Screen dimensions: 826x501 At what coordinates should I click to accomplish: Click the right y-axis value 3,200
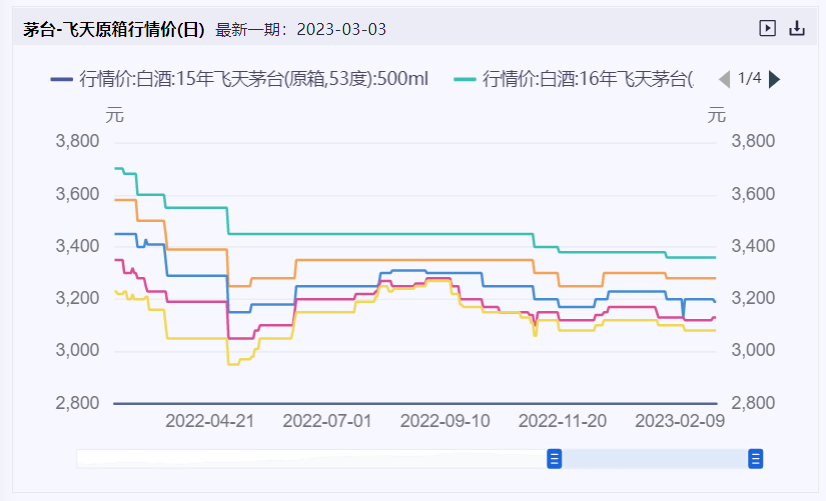(x=753, y=298)
